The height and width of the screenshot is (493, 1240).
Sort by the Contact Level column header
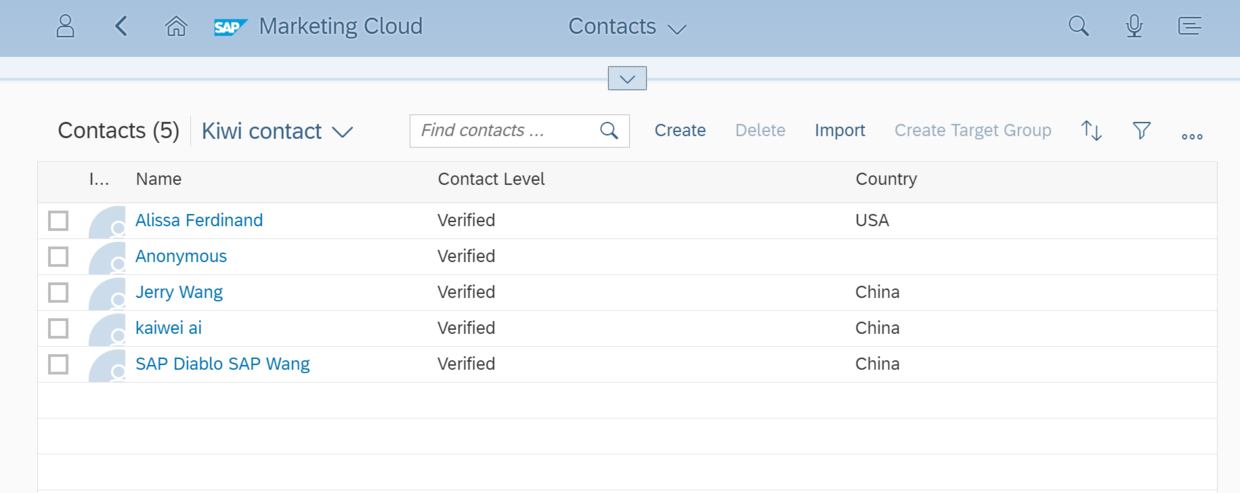pos(491,179)
